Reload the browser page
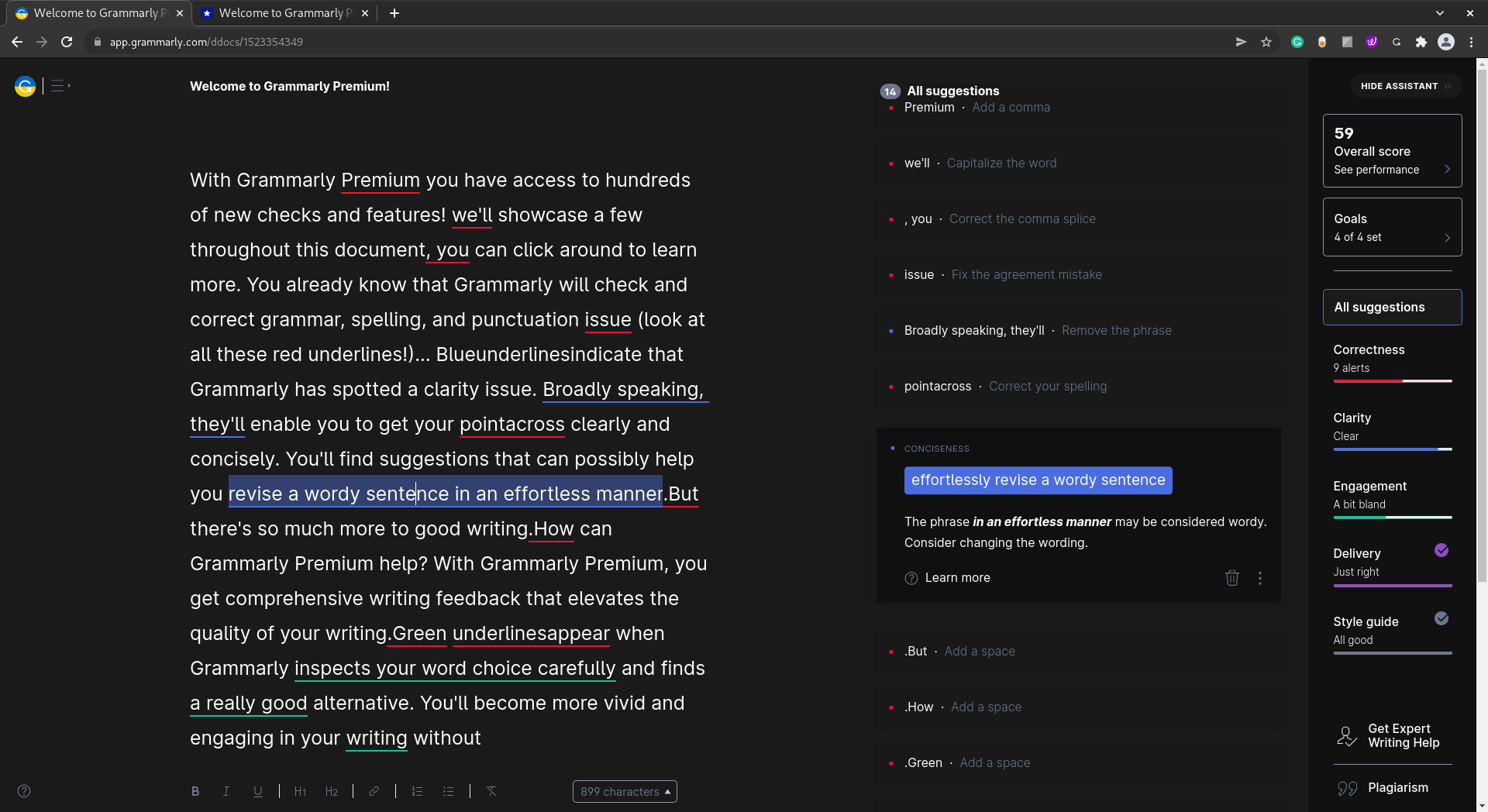This screenshot has width=1488, height=812. pos(67,42)
